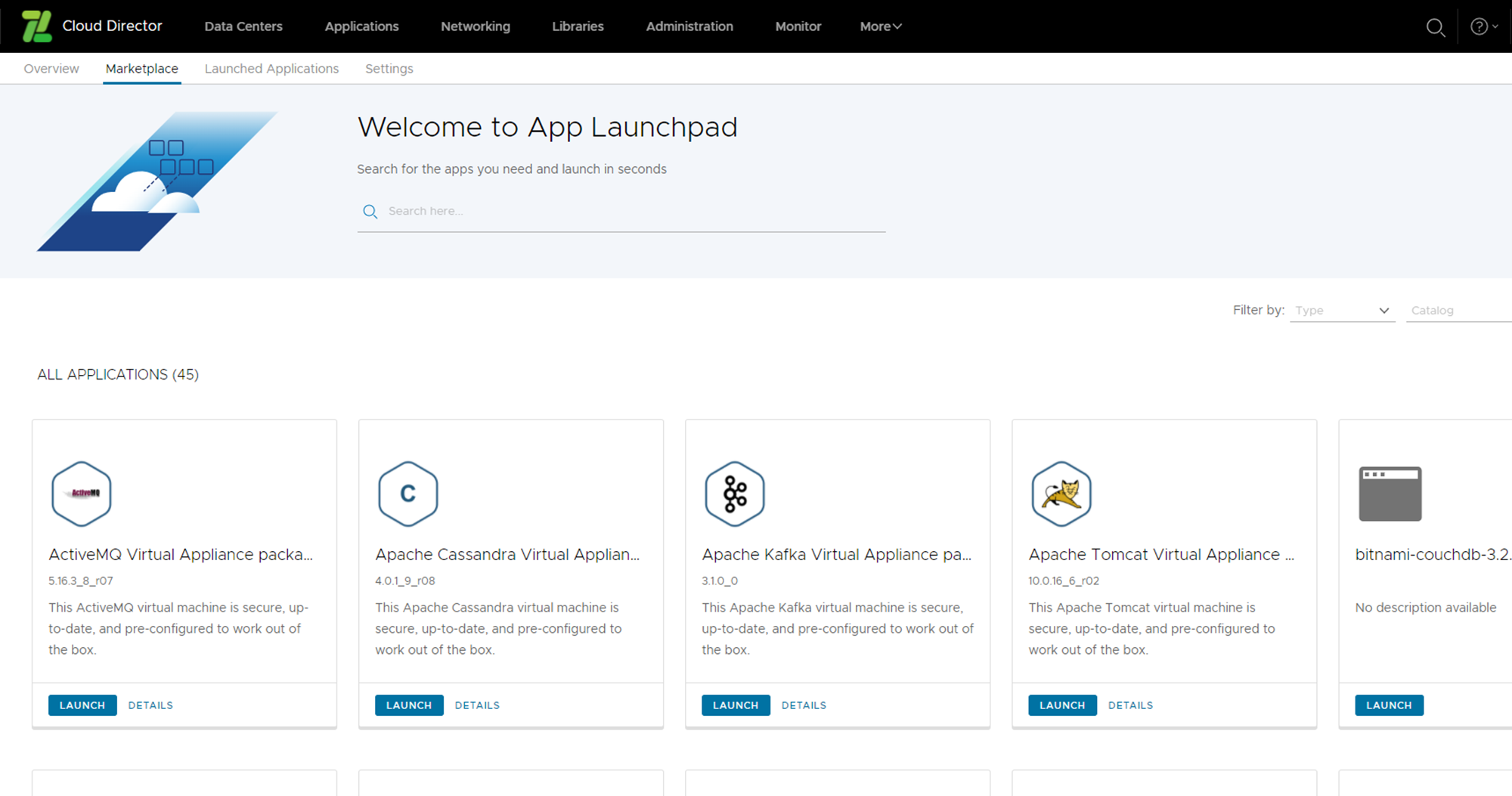Image resolution: width=1512 pixels, height=796 pixels.
Task: Click the Apache Cassandra app icon
Action: tap(408, 494)
